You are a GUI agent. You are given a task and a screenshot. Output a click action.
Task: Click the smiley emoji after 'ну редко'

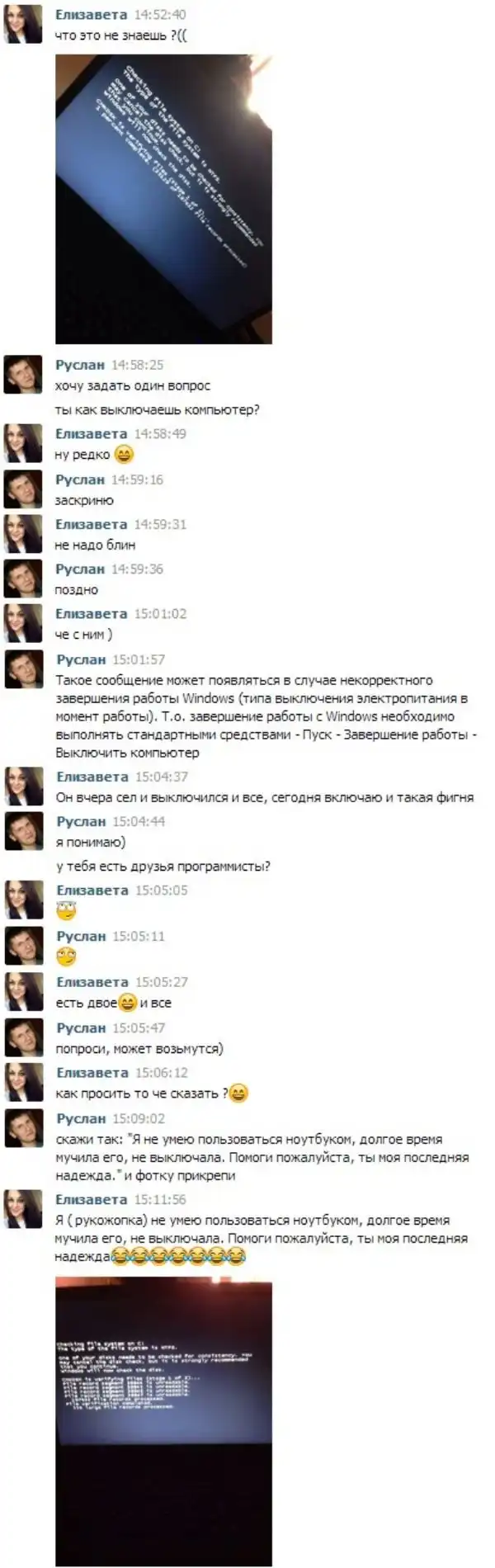click(123, 454)
